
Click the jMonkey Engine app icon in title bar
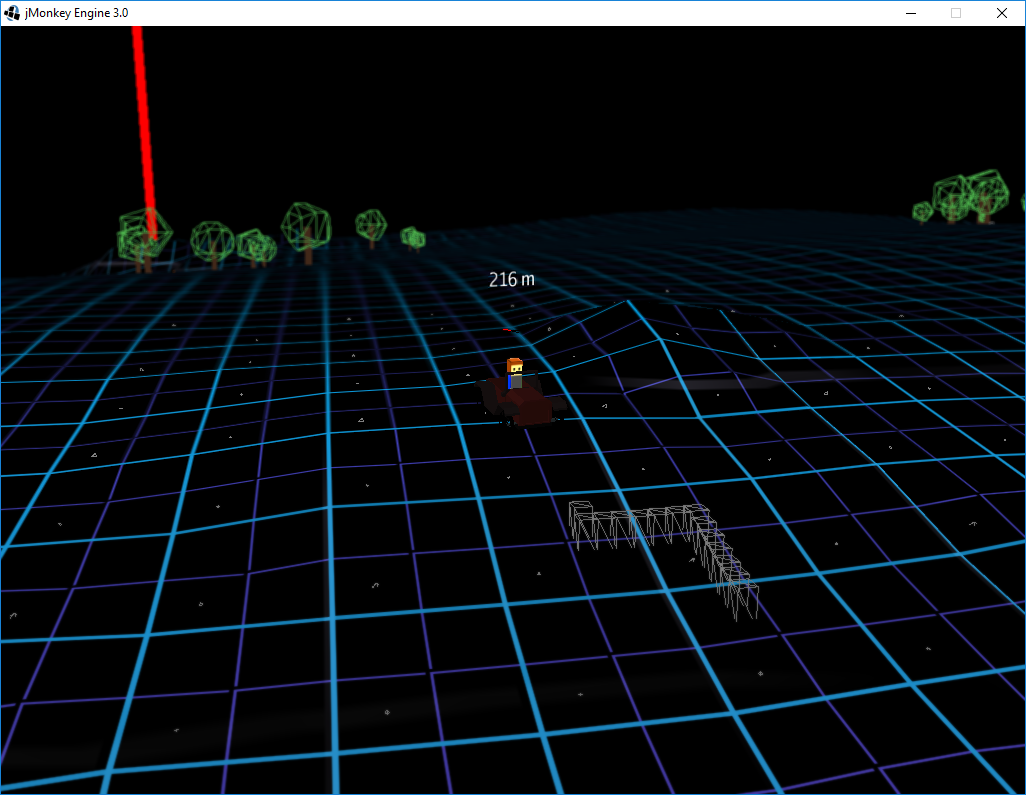12,13
